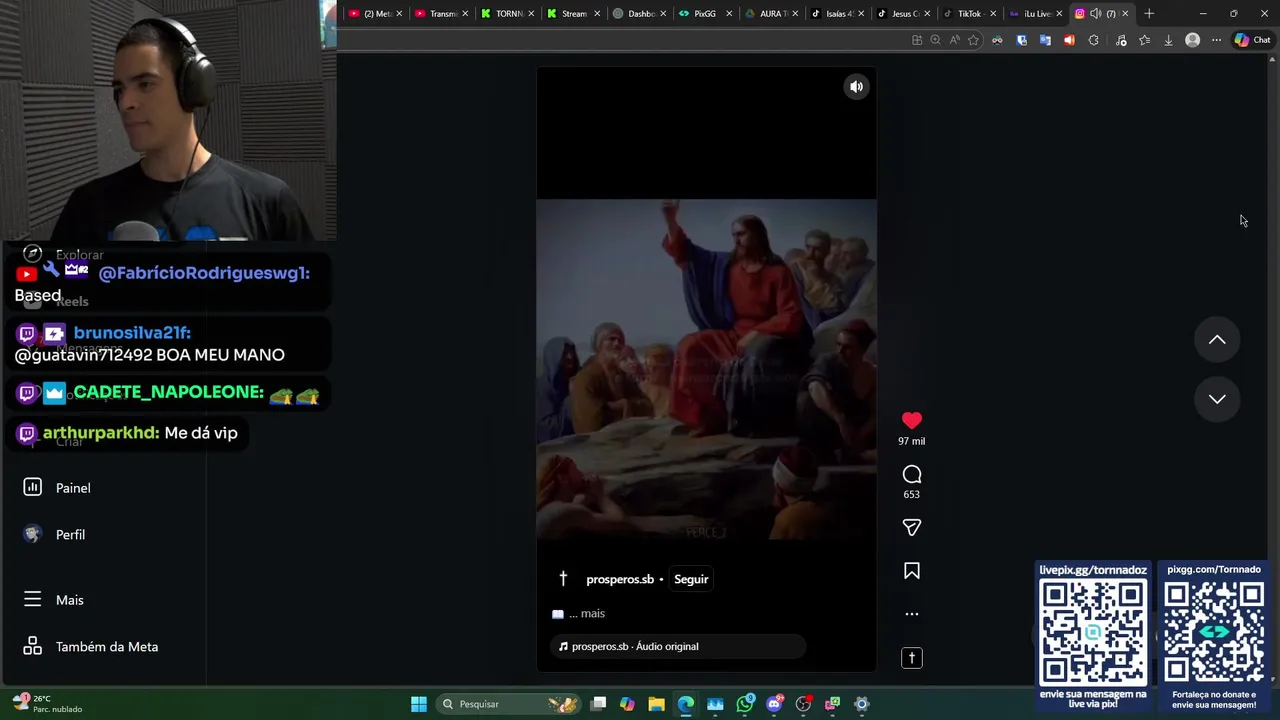Viewport: 1280px width, 720px height.
Task: Click the prosperos.sb cross avatar
Action: pyautogui.click(x=563, y=579)
